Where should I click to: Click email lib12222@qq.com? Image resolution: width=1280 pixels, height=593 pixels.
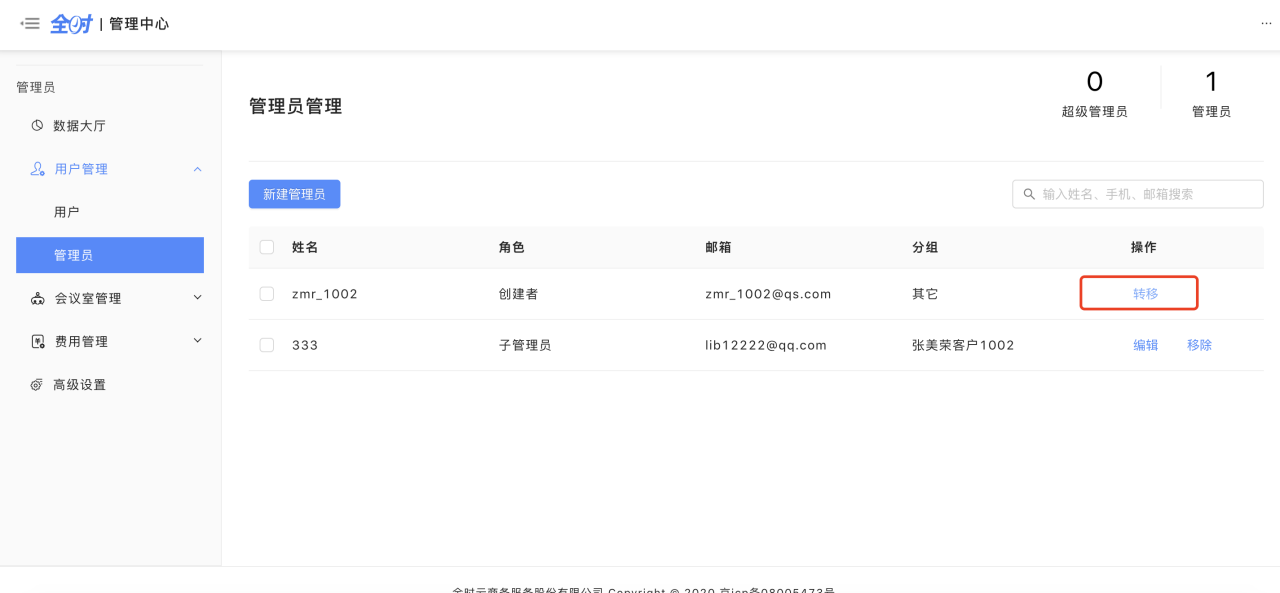766,345
